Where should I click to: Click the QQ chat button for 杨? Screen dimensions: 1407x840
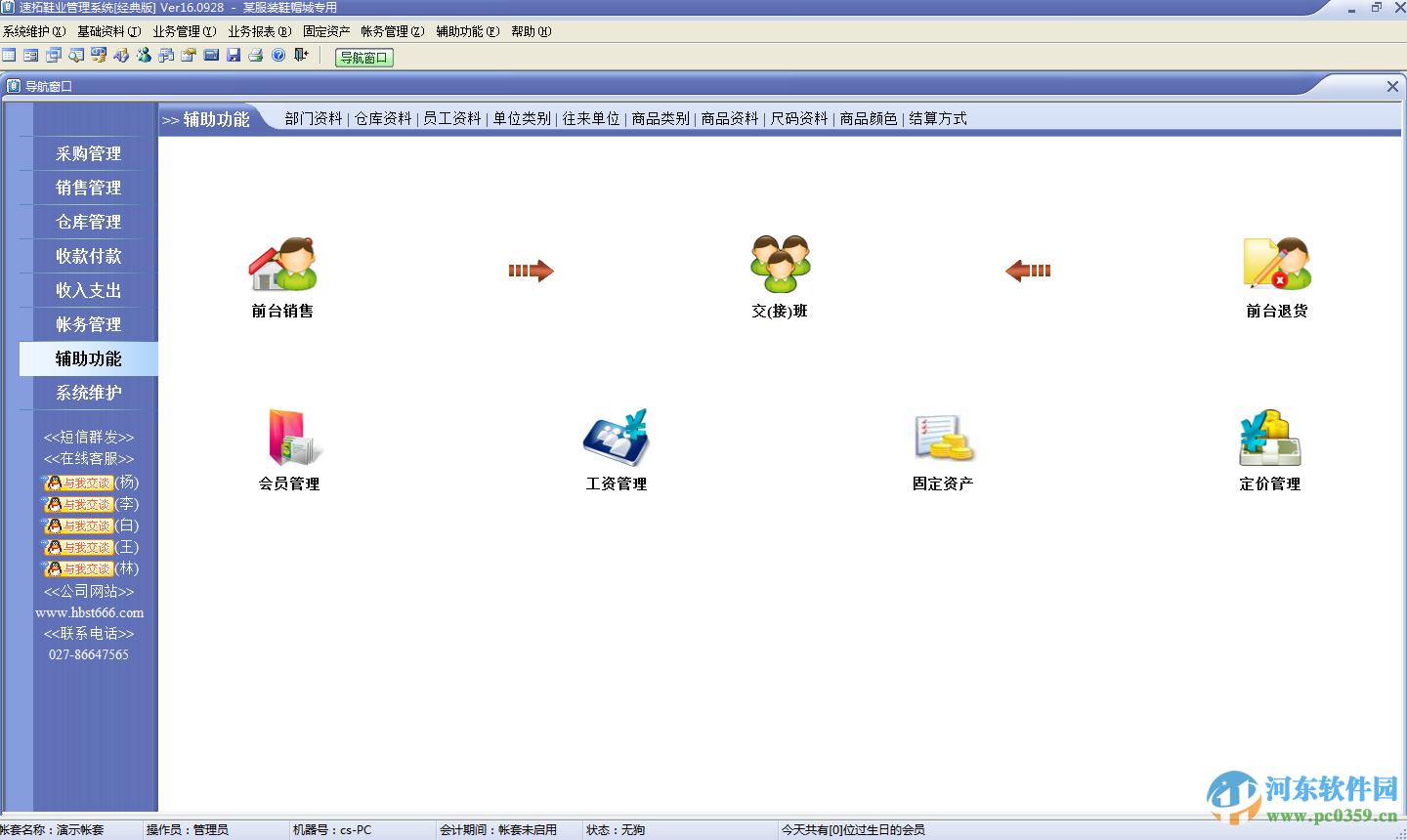point(78,483)
